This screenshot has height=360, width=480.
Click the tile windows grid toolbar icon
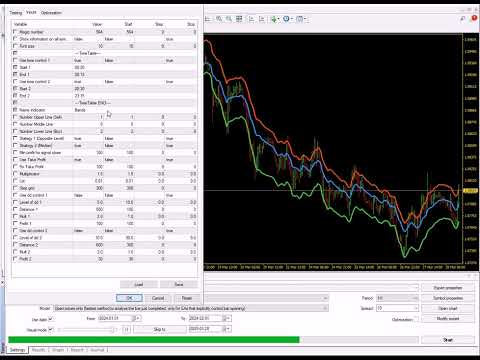[239, 19]
